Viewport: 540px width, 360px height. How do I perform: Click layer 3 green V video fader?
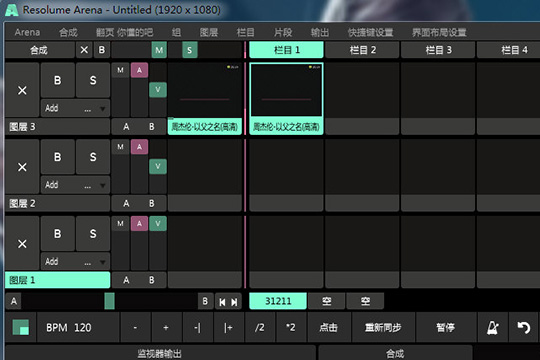(158, 90)
